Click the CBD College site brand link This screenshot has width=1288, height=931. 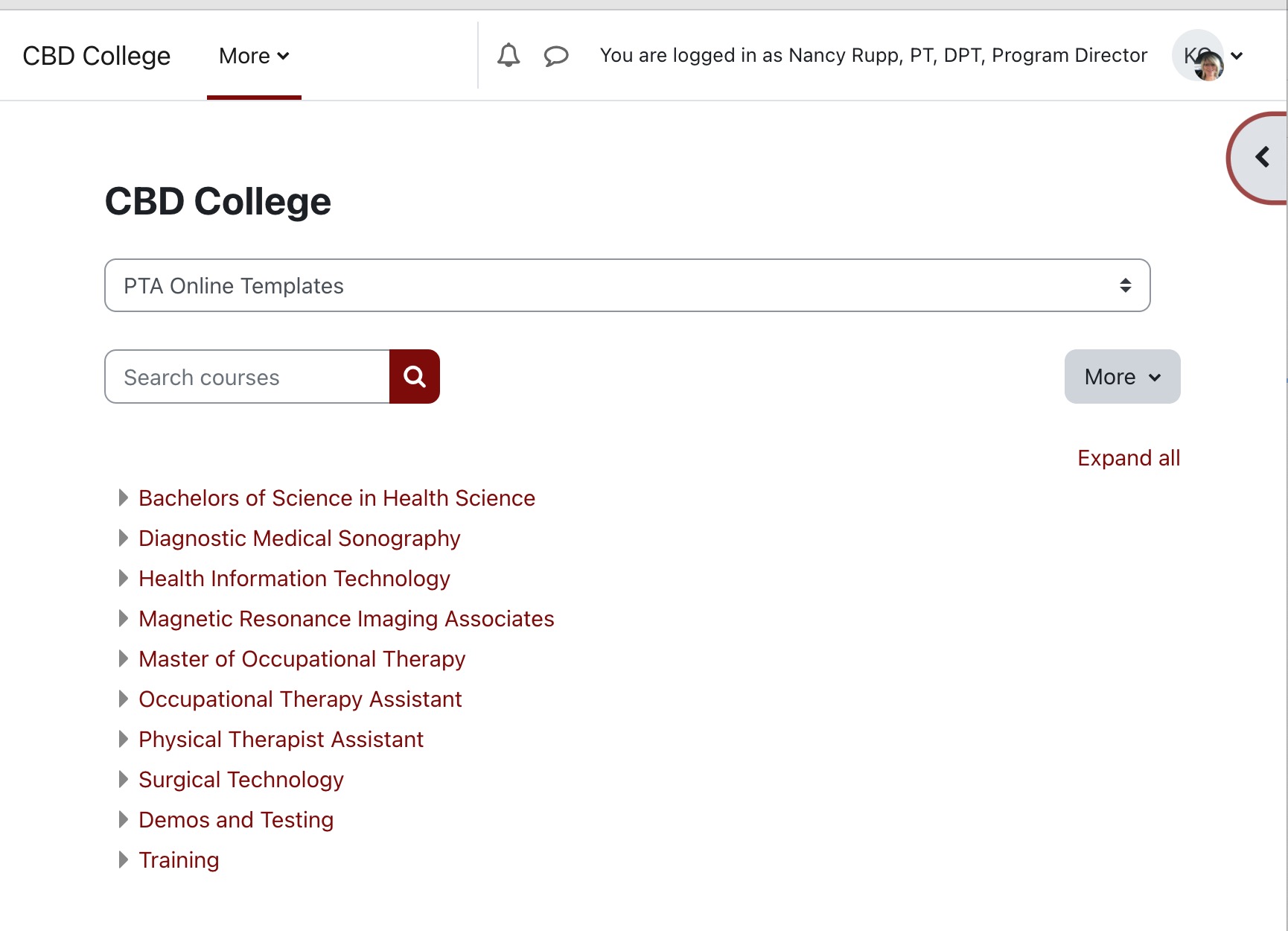click(97, 56)
